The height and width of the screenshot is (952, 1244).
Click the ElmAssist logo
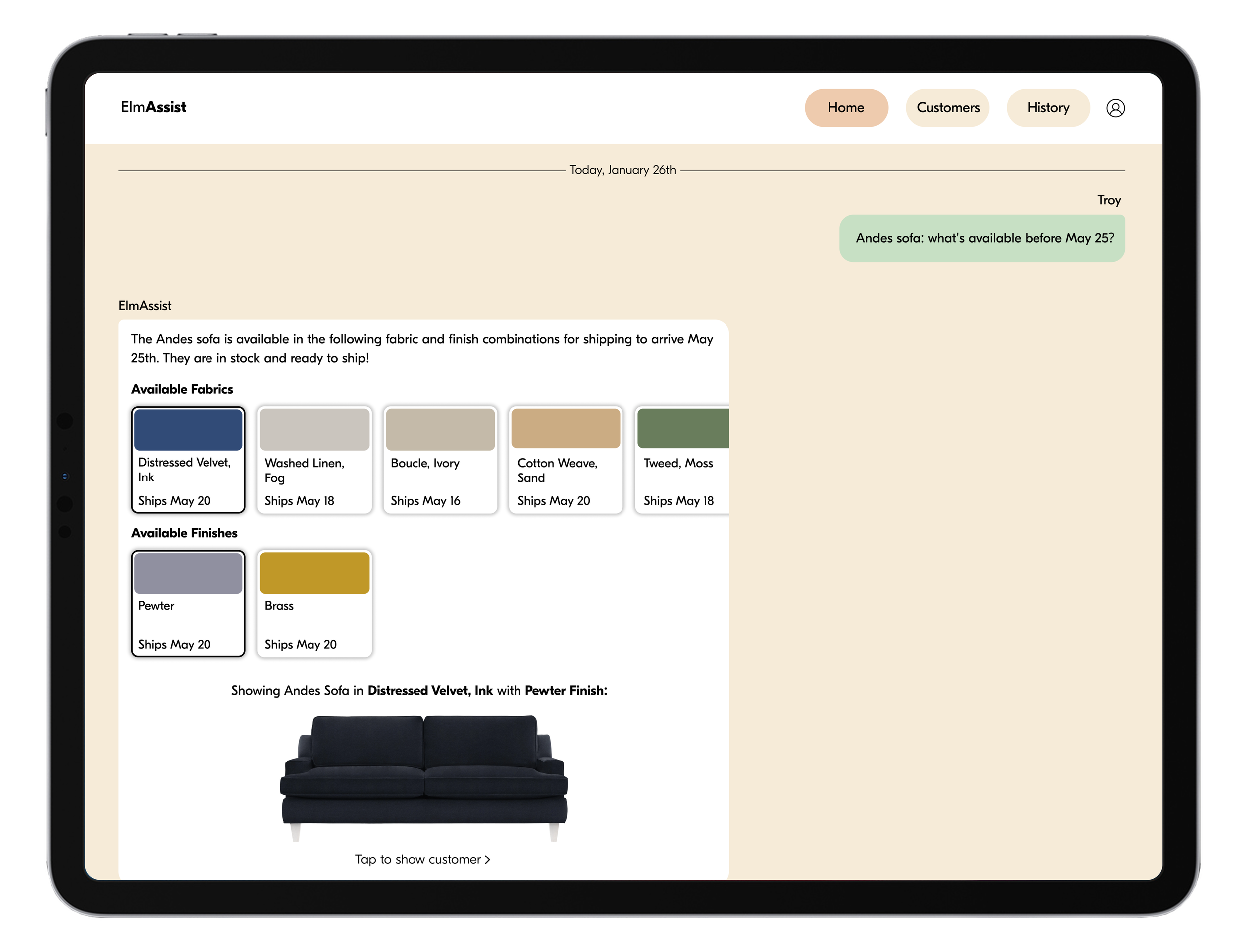click(153, 107)
